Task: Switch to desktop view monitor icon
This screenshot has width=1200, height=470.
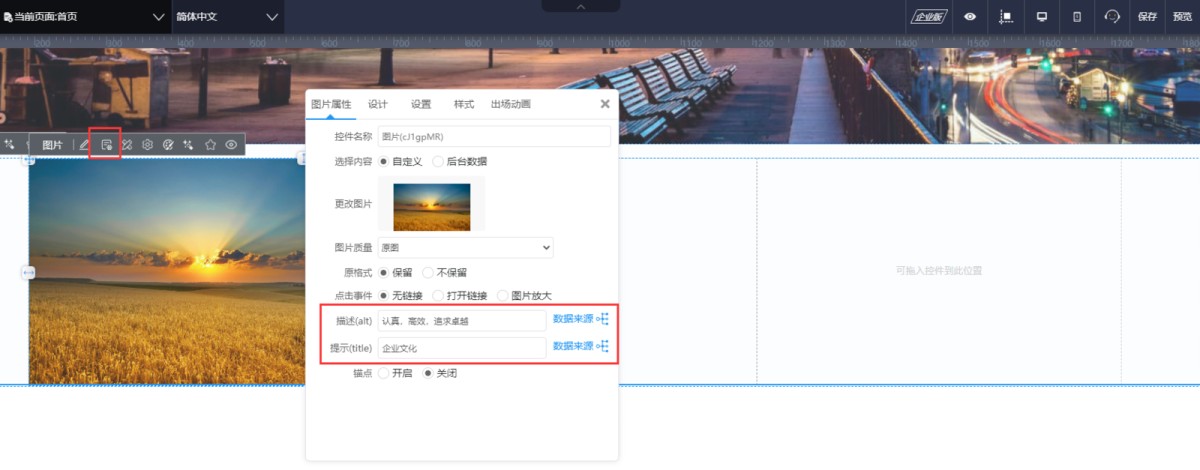Action: pos(1041,17)
